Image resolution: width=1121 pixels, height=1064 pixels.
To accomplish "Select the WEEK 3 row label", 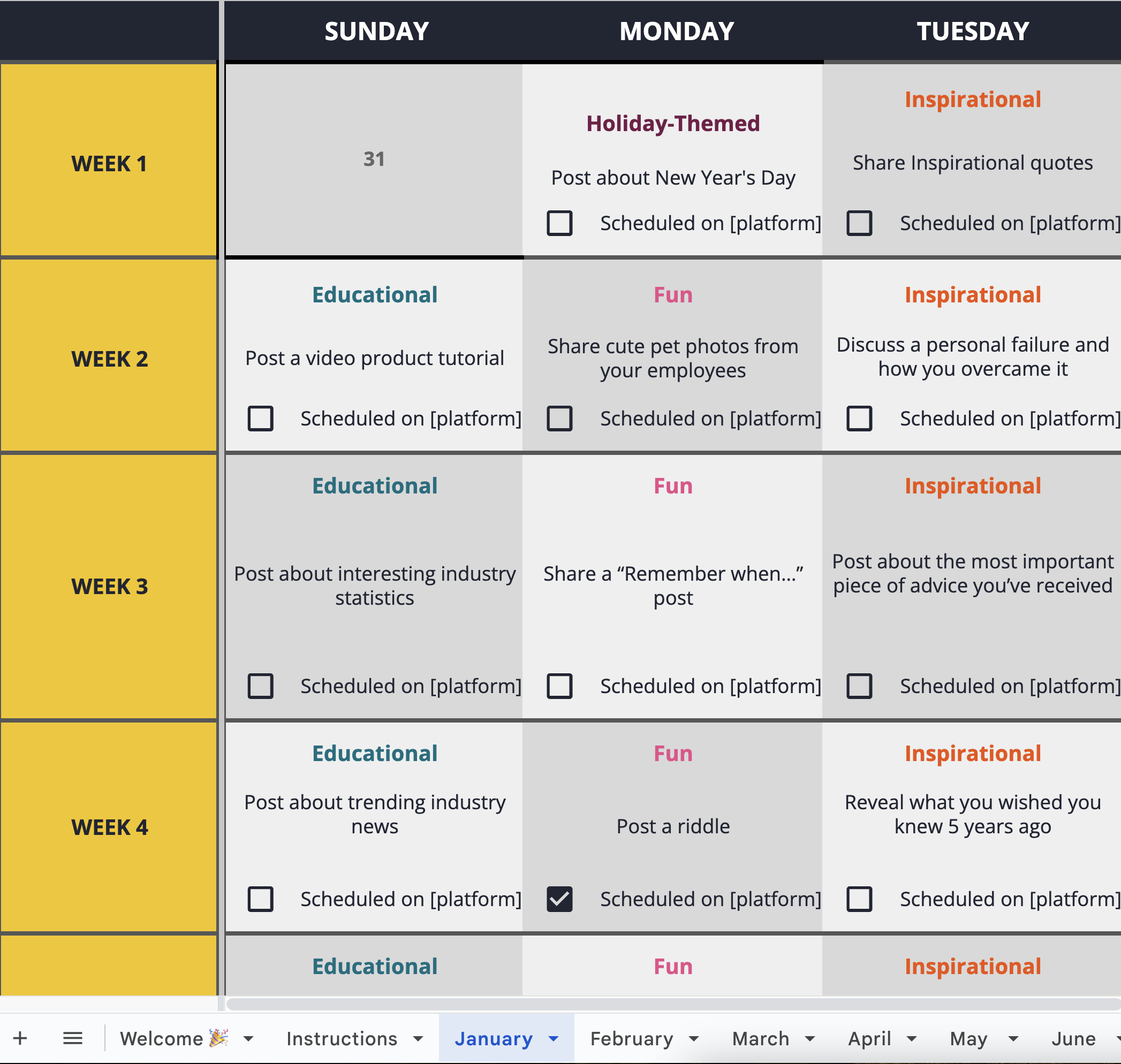I will coord(109,587).
